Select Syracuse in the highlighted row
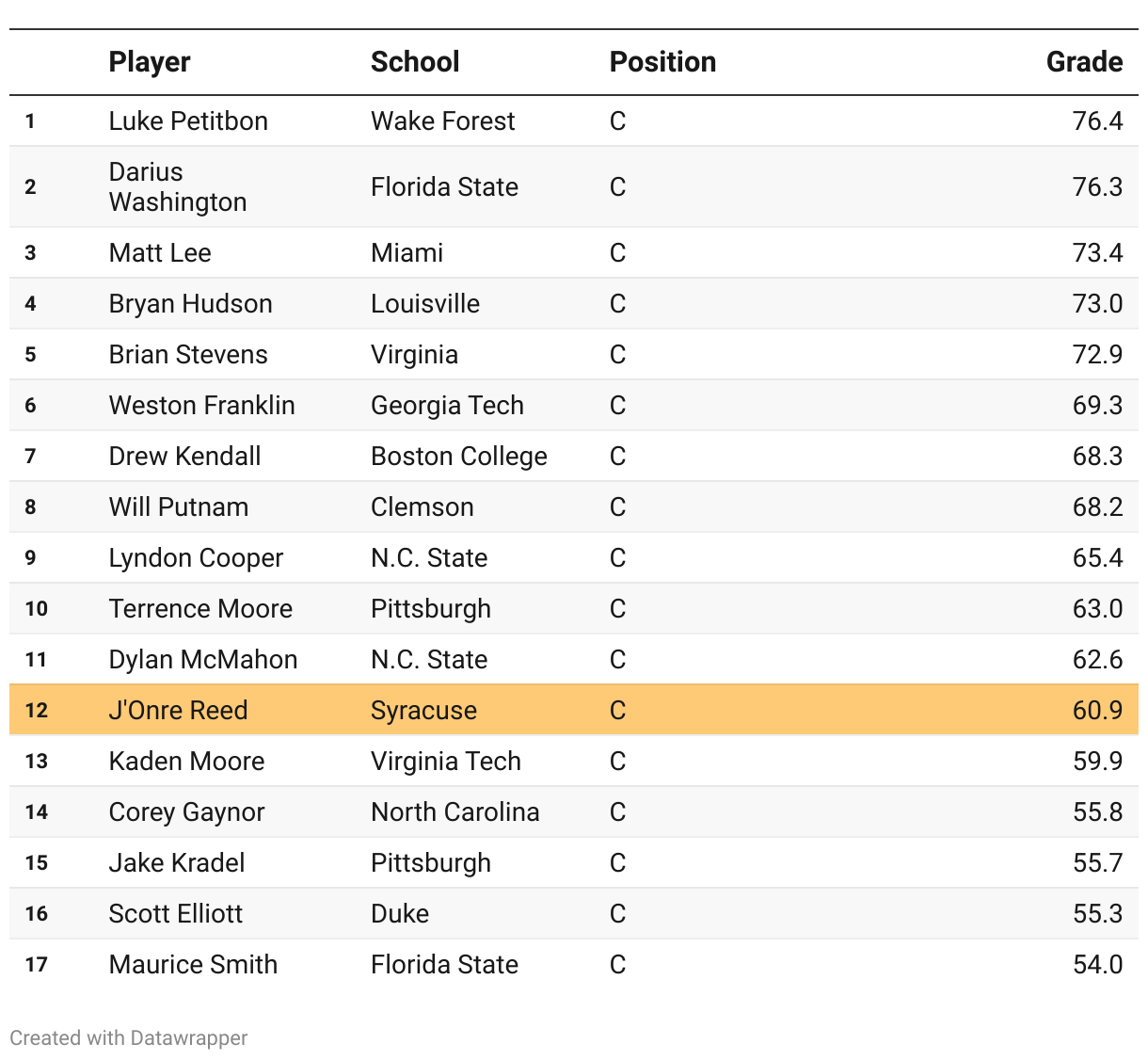The height and width of the screenshot is (1060, 1148). point(423,710)
